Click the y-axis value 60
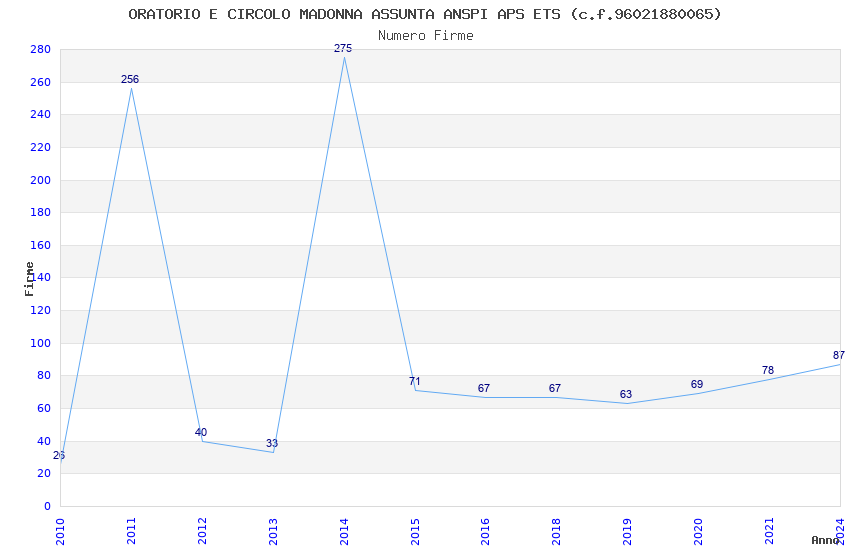Image resolution: width=850 pixels, height=550 pixels. (44, 409)
